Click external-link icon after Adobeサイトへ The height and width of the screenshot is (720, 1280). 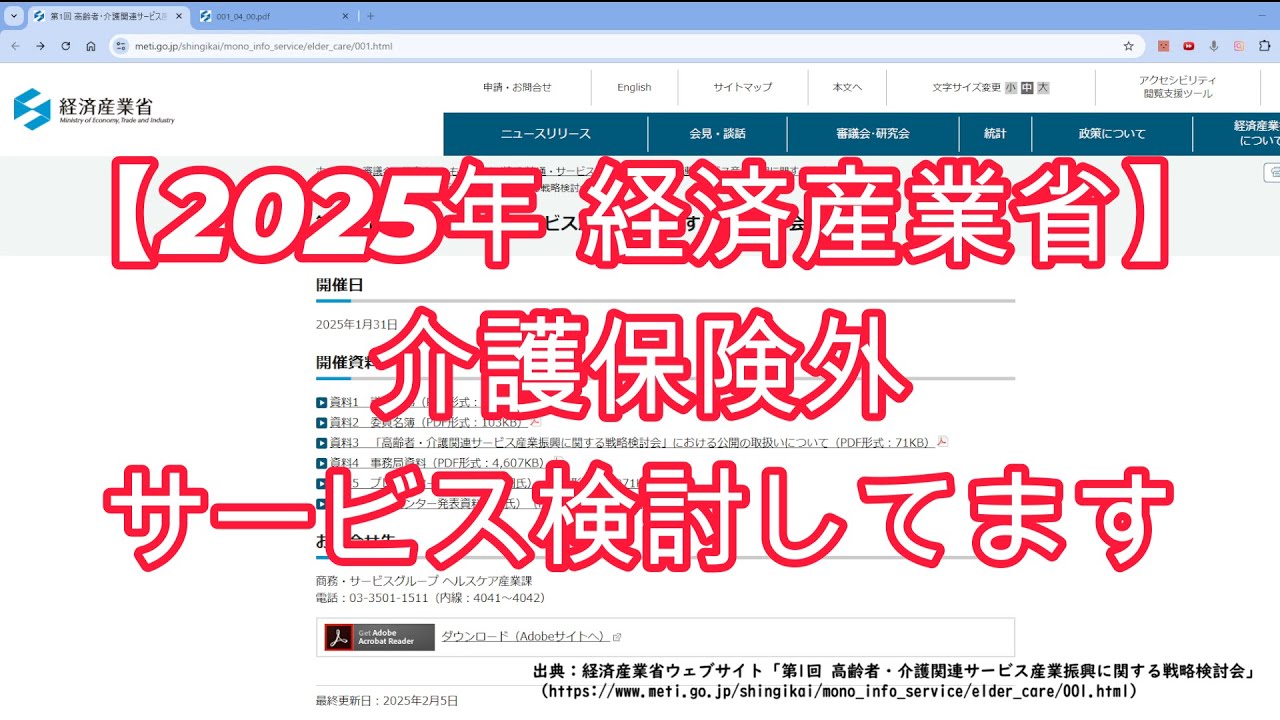point(617,637)
